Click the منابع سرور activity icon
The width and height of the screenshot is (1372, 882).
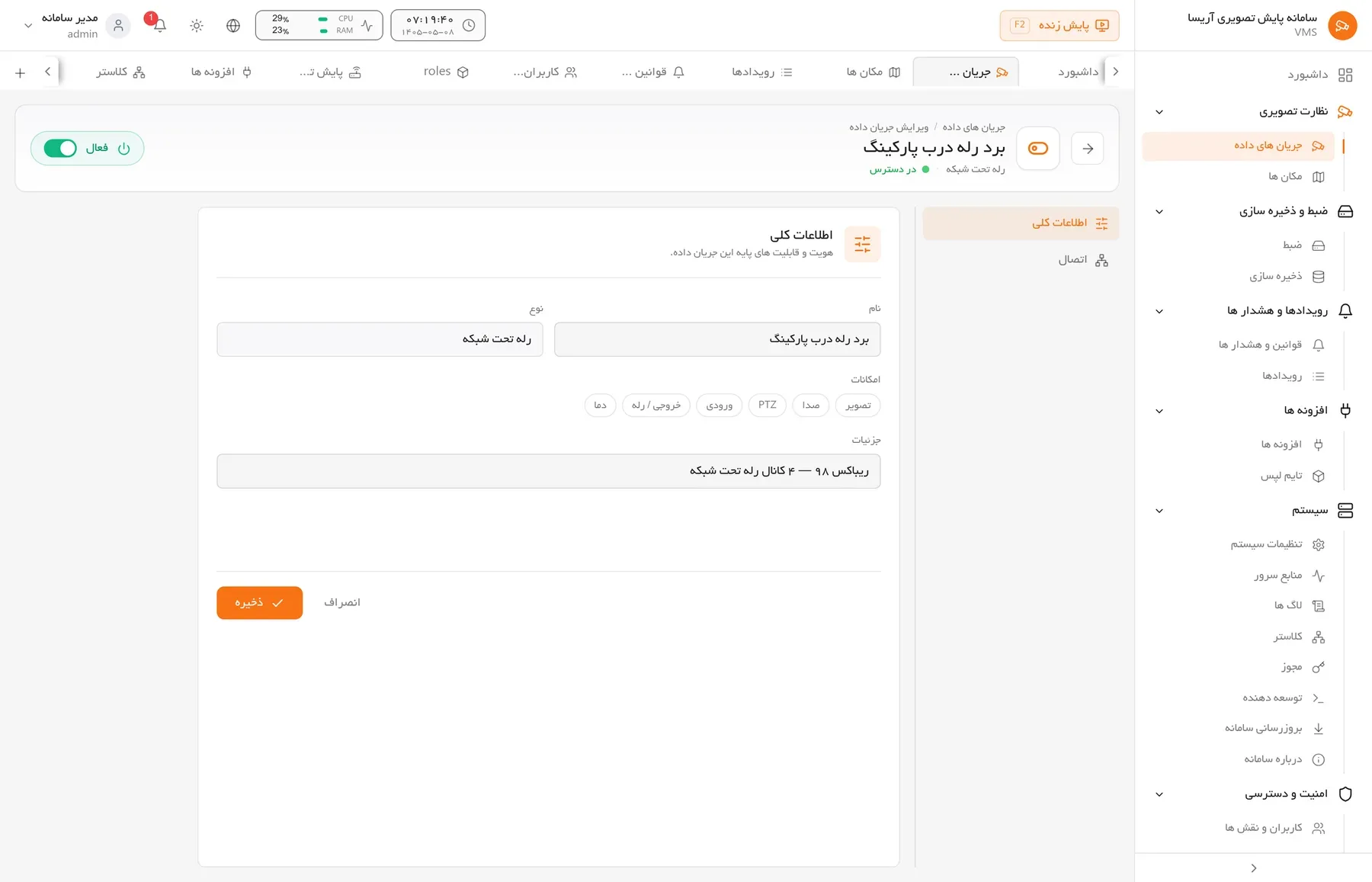point(1319,576)
